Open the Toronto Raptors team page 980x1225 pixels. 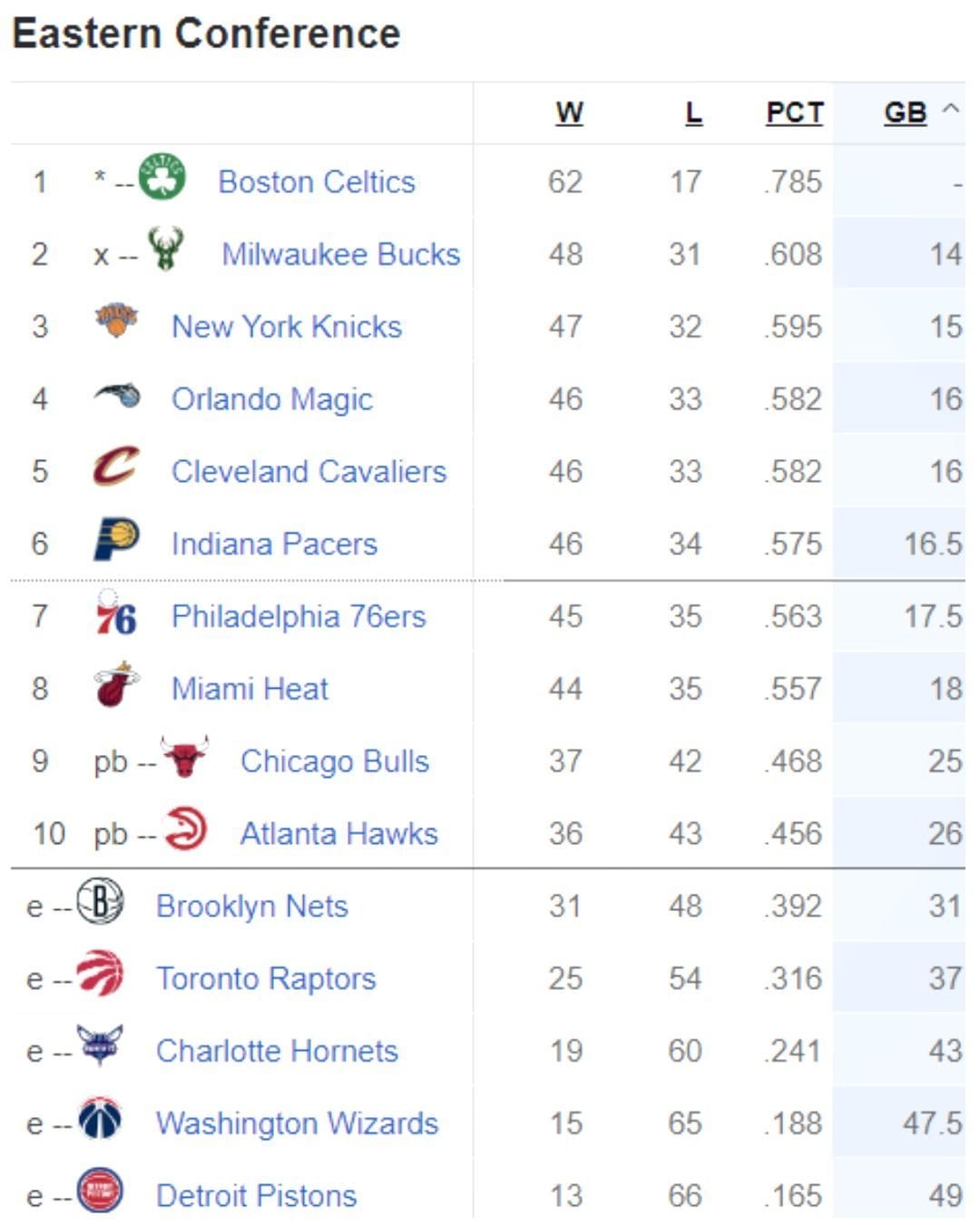point(265,977)
